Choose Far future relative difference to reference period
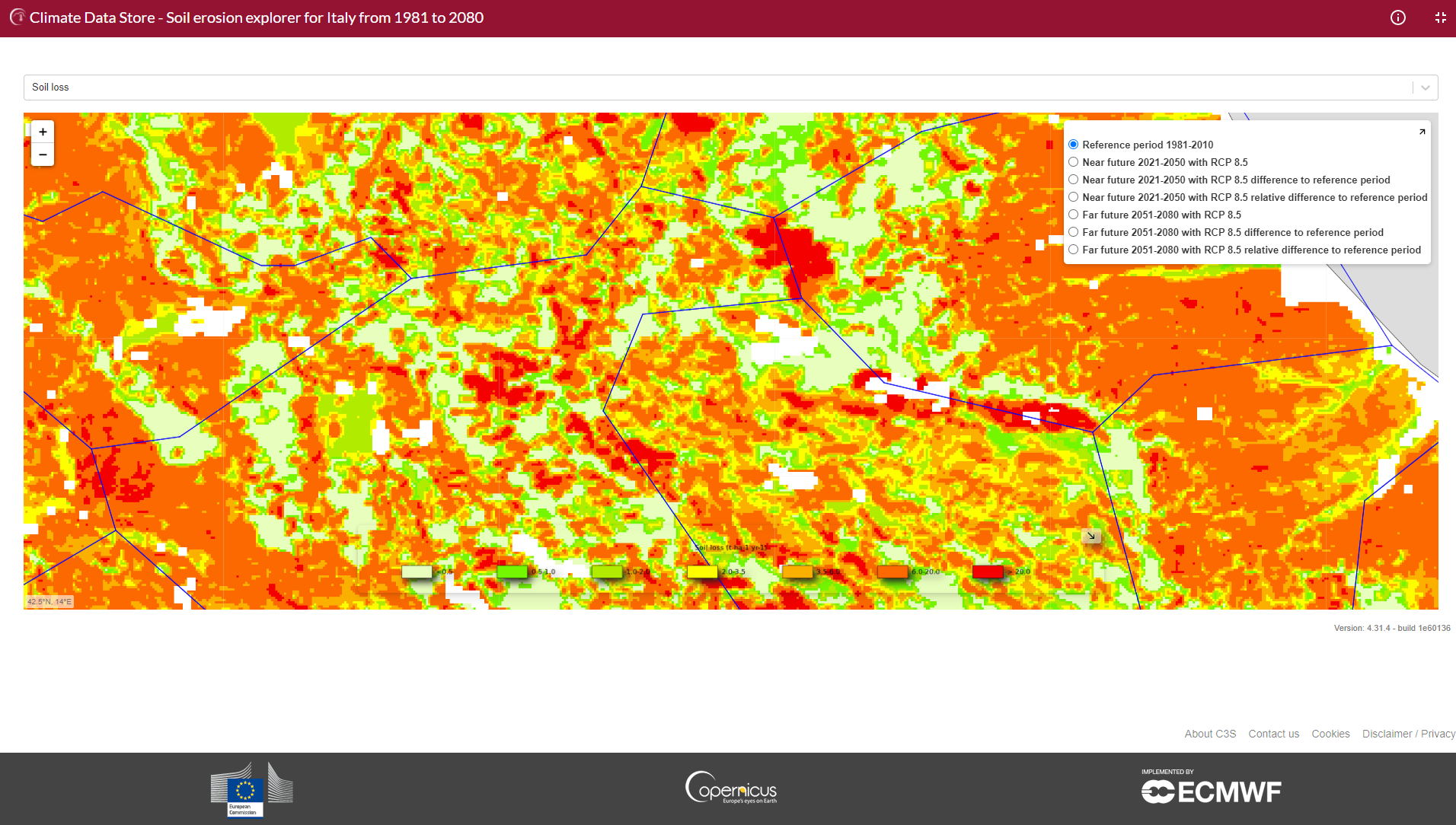The image size is (1456, 825). 1074,250
